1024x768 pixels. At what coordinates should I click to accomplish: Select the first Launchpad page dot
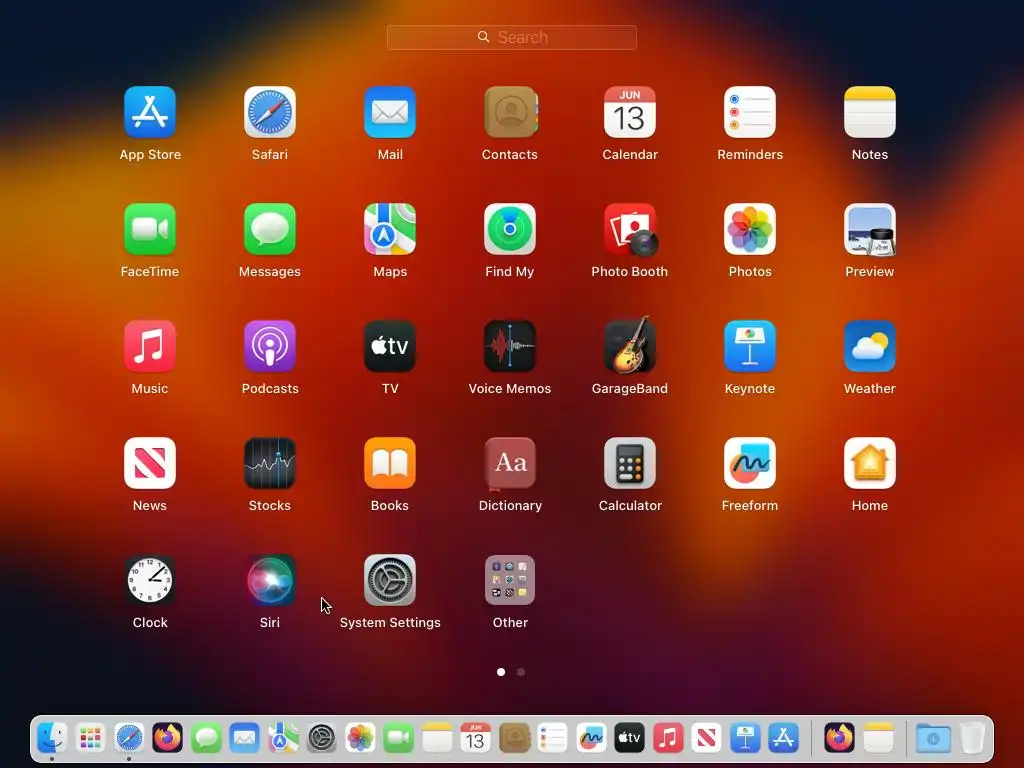(501, 671)
